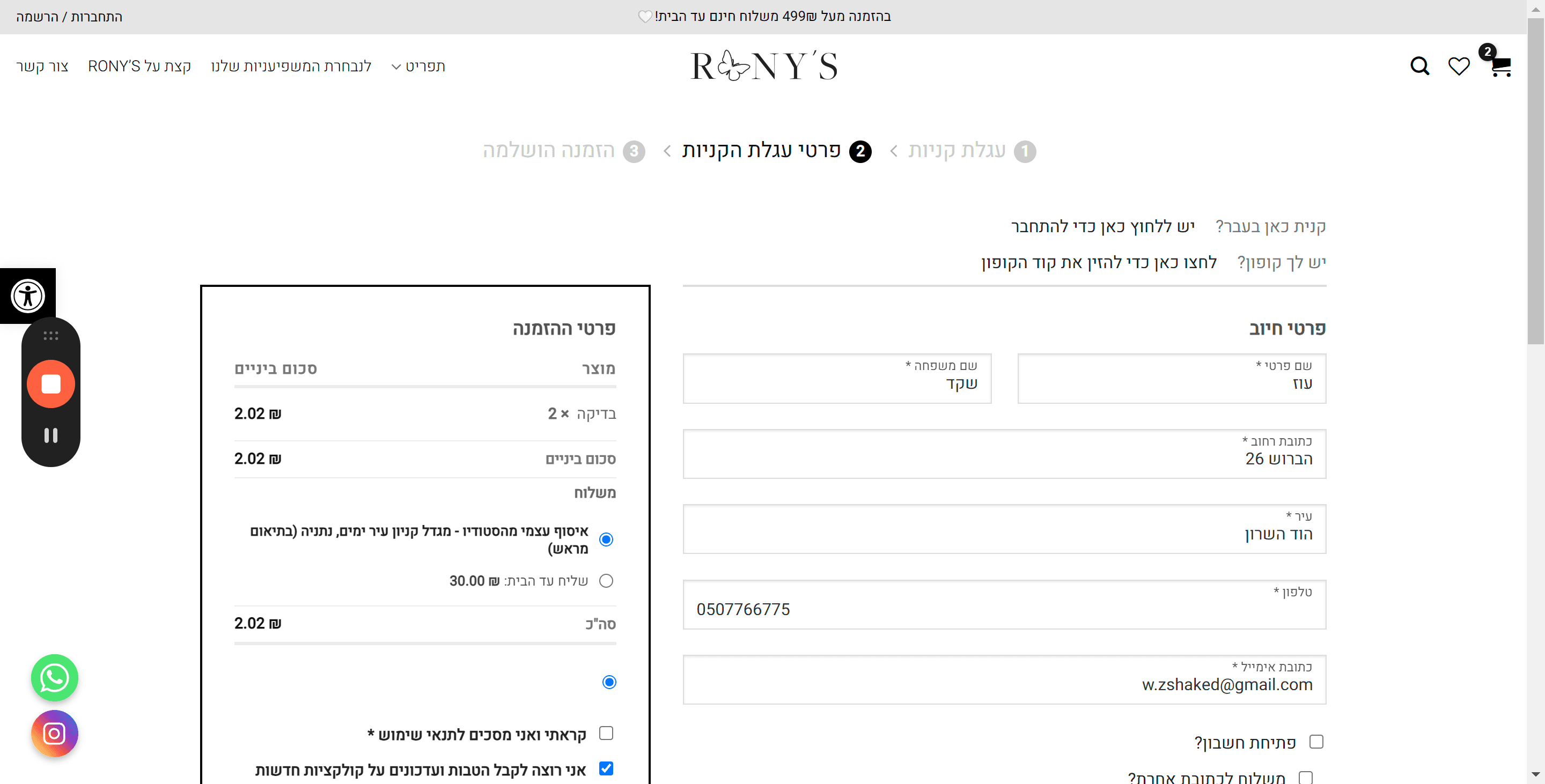Click the email address field
This screenshot has height=784, width=1545.
(x=1004, y=679)
